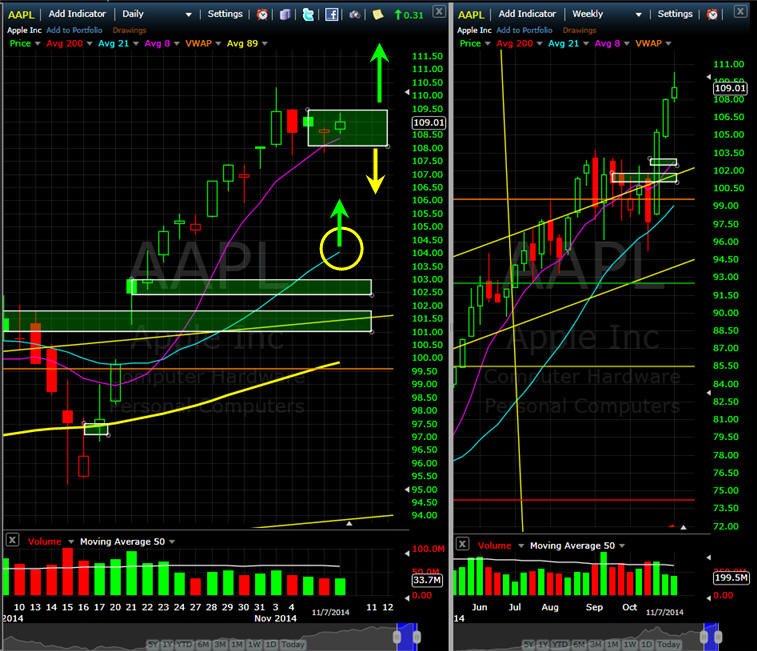Image resolution: width=757 pixels, height=651 pixels.
Task: Jump to Today in Weekly chart navigator
Action: click(x=669, y=644)
